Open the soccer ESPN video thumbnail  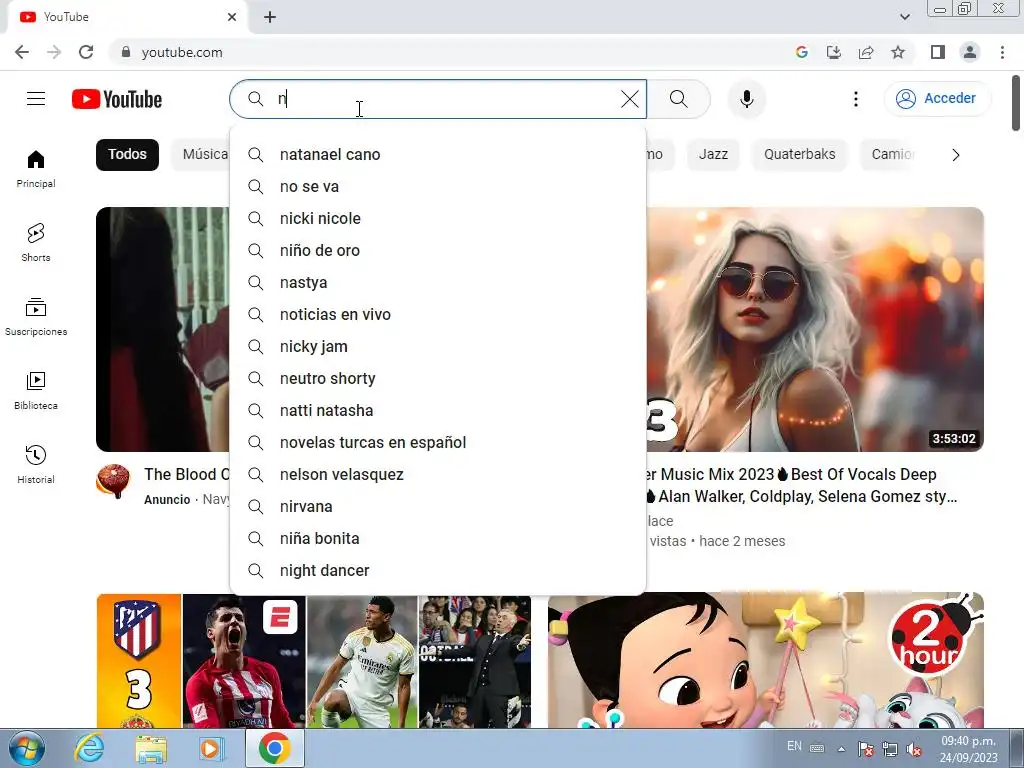tap(313, 660)
